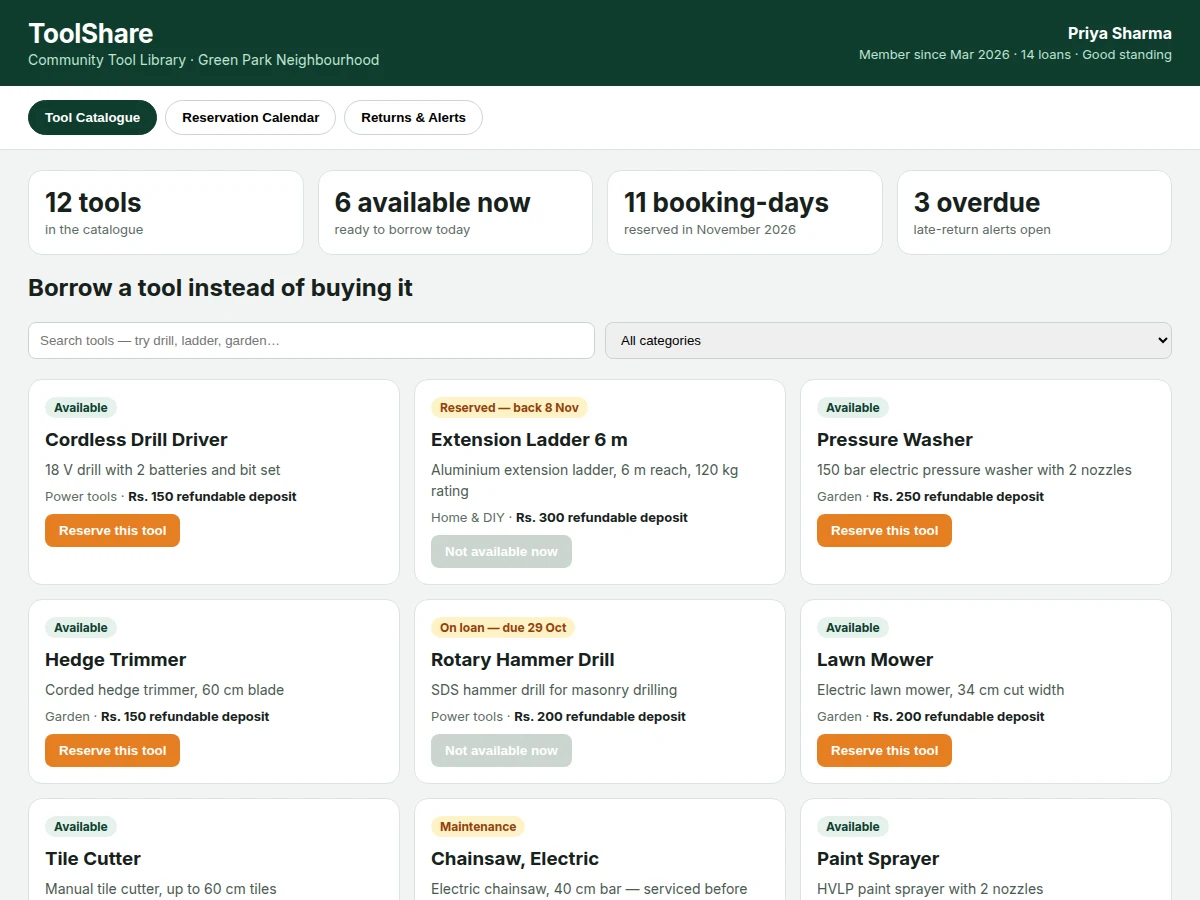This screenshot has width=1200, height=900.
Task: Click the Reserved — back 8 Nov badge
Action: pos(509,407)
